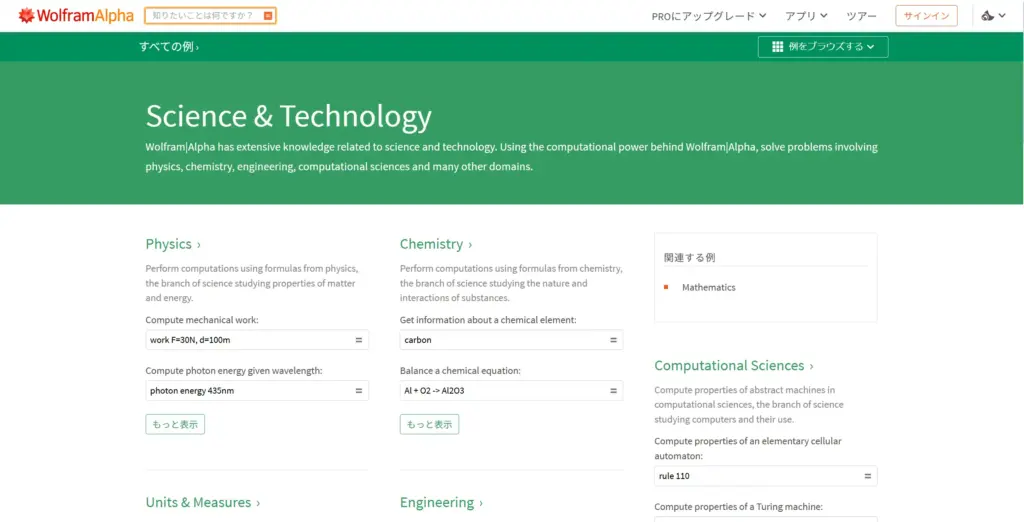
Task: Click 'Get information about a chemical element:' label
Action: click(x=488, y=320)
